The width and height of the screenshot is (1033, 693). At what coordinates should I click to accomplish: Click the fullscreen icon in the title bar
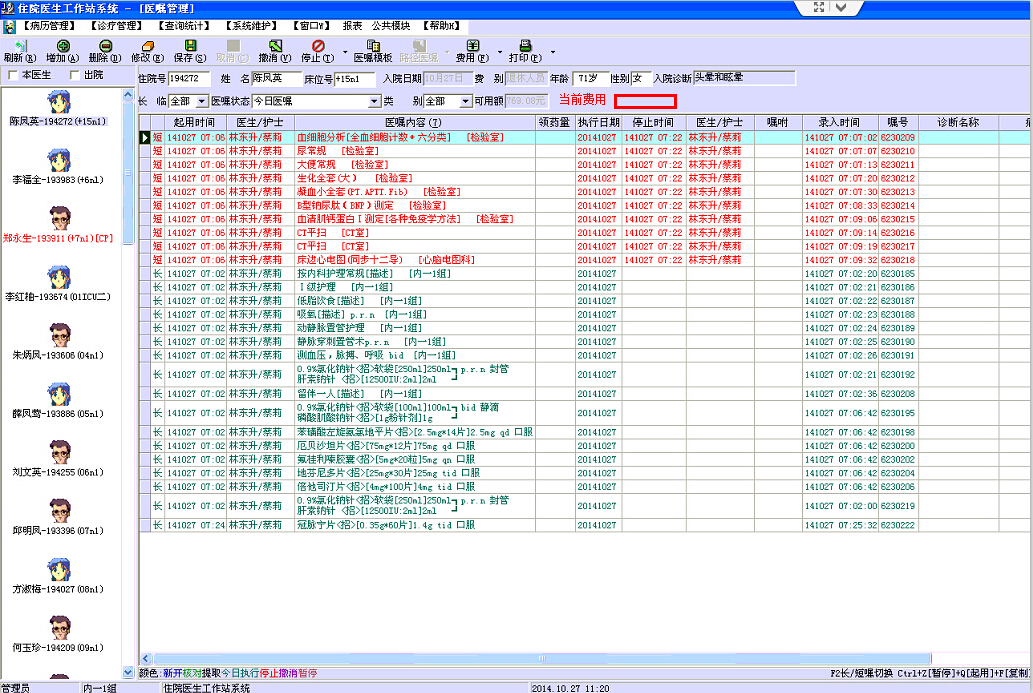click(x=818, y=7)
